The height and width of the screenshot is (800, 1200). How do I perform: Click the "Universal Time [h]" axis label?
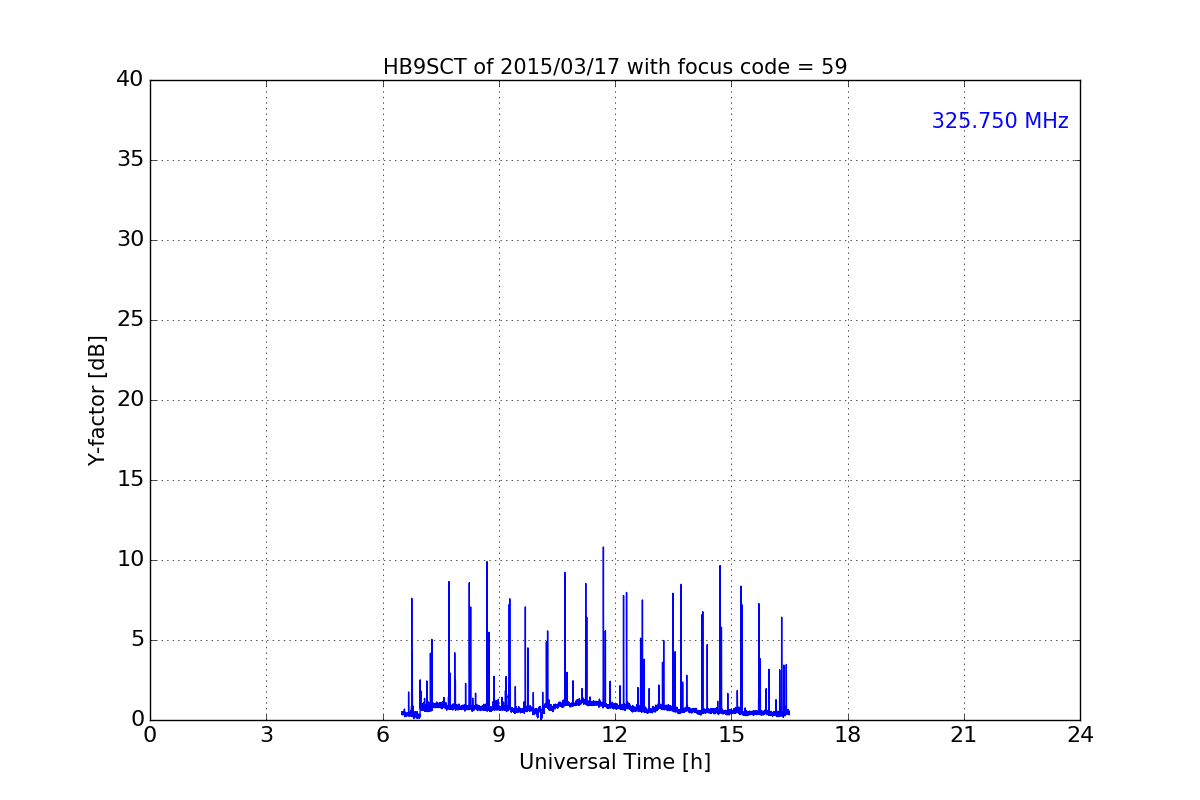pyautogui.click(x=615, y=762)
